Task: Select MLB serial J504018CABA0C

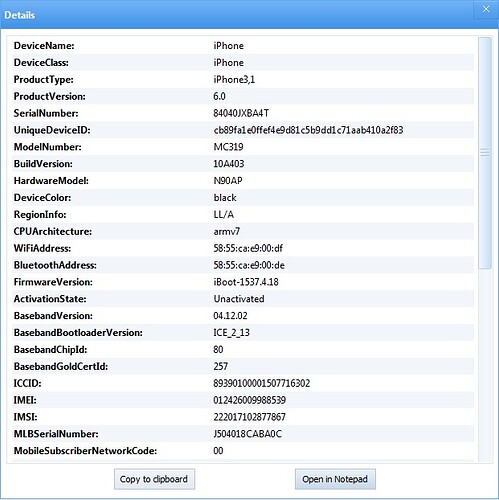Action: pos(248,434)
